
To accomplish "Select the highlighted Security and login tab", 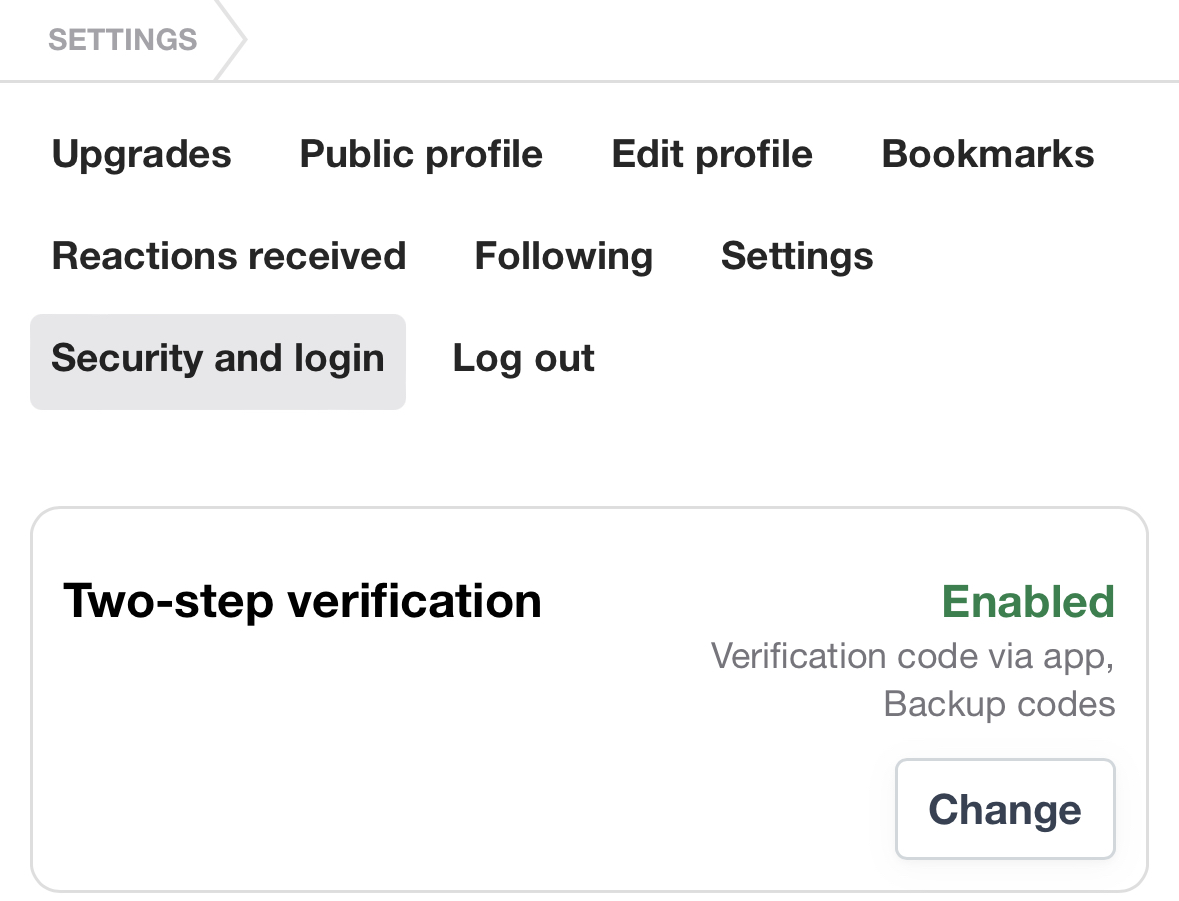I will click(x=218, y=359).
